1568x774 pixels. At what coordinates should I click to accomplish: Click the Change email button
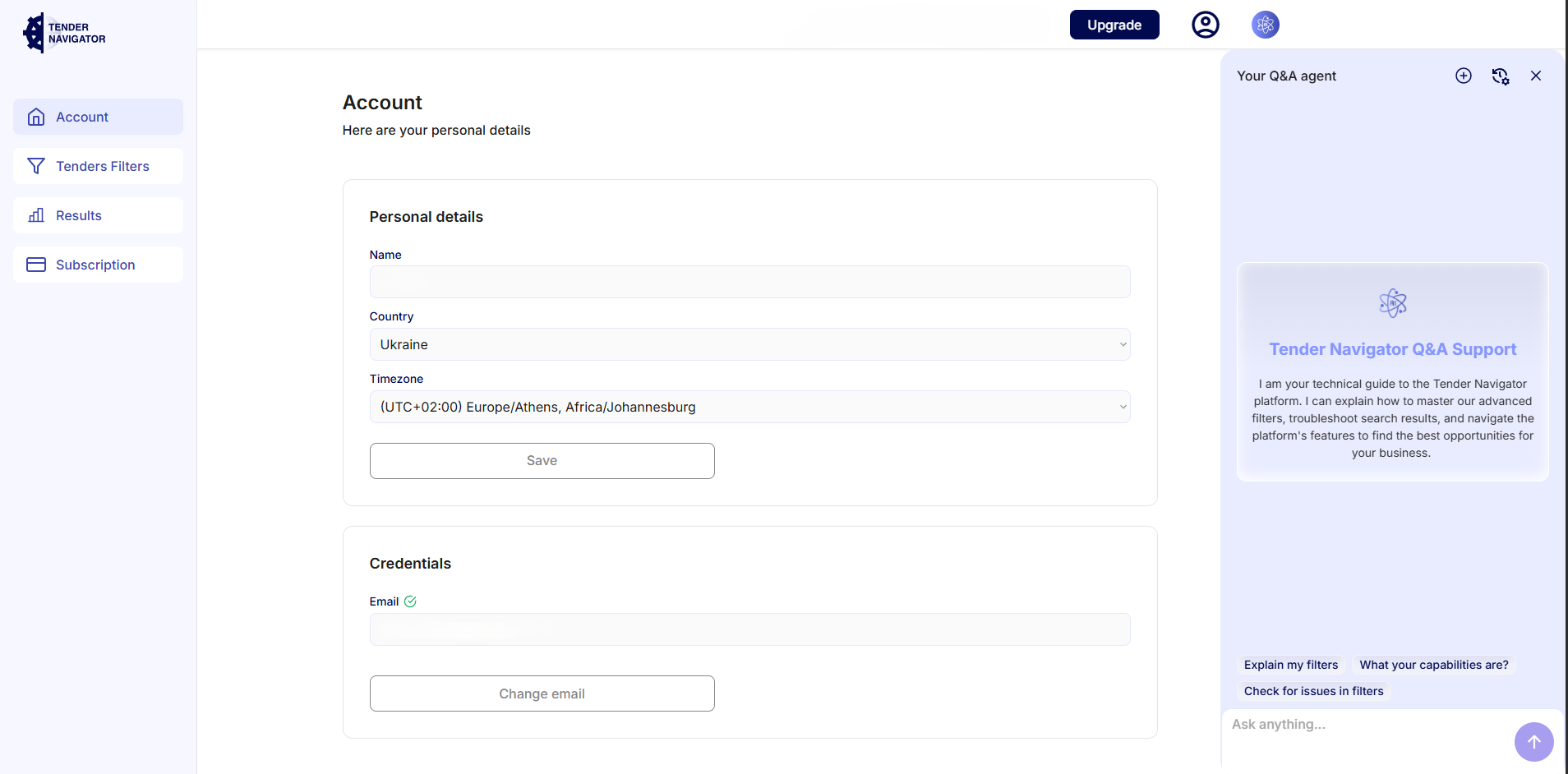(x=542, y=693)
